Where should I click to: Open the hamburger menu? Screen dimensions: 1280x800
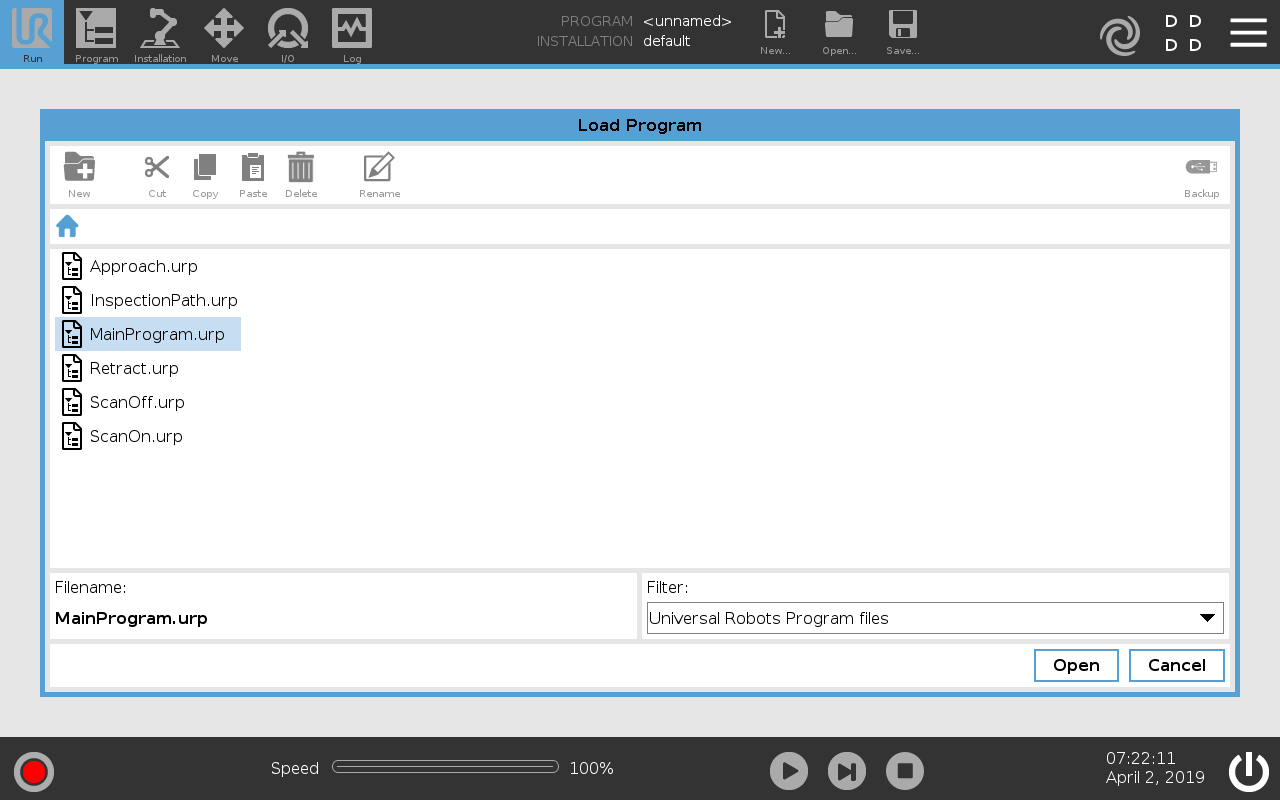point(1248,33)
